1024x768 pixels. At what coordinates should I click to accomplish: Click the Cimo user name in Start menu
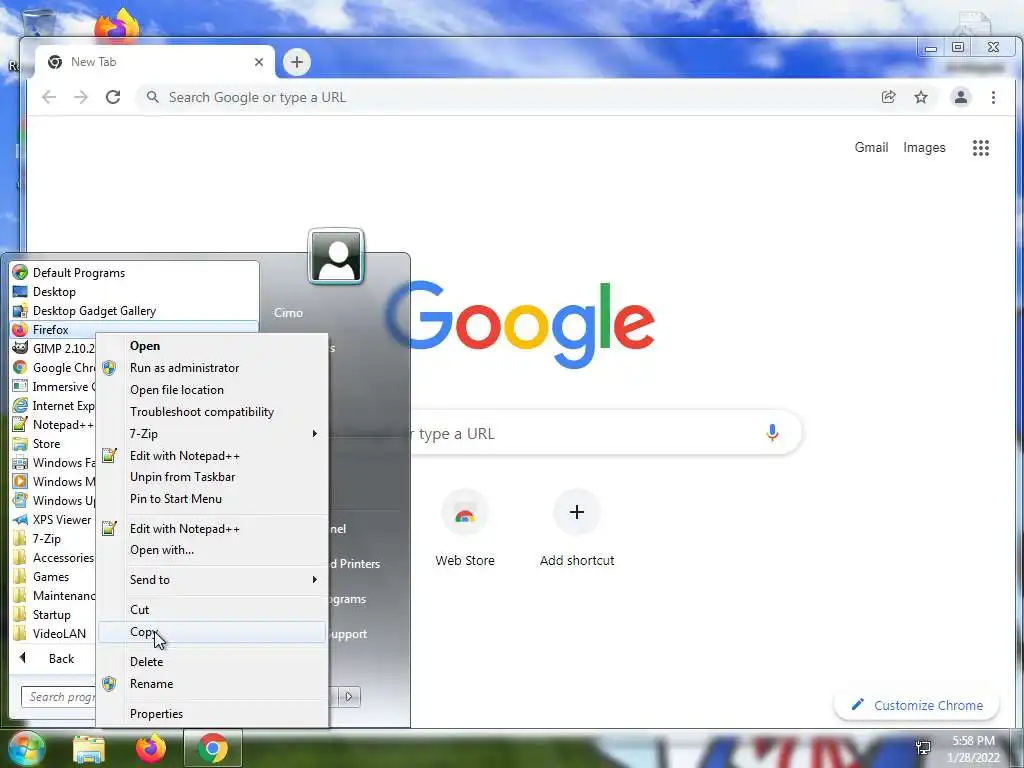click(288, 313)
